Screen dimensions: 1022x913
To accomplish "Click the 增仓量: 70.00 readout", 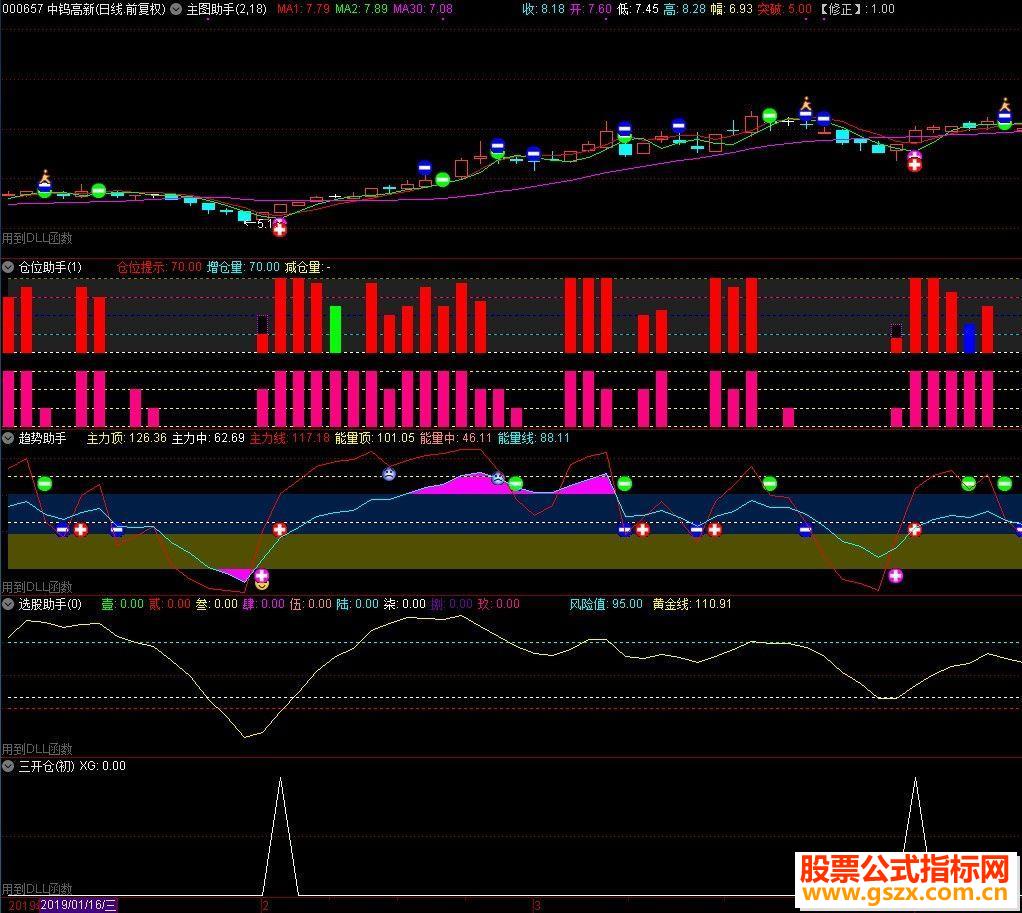I will (243, 267).
